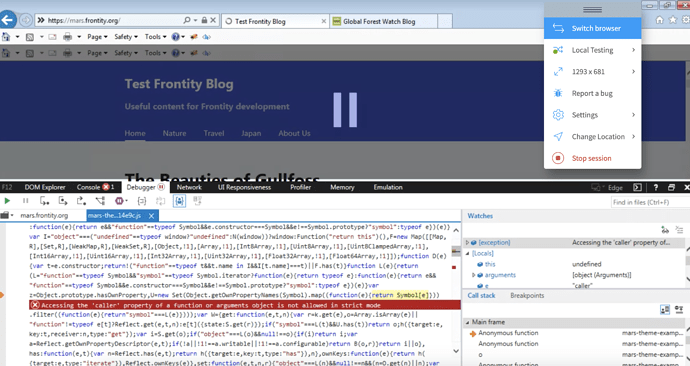This screenshot has height=366, width=690.
Task: Toggle the highlighted Just My Code button
Action: pos(179,201)
